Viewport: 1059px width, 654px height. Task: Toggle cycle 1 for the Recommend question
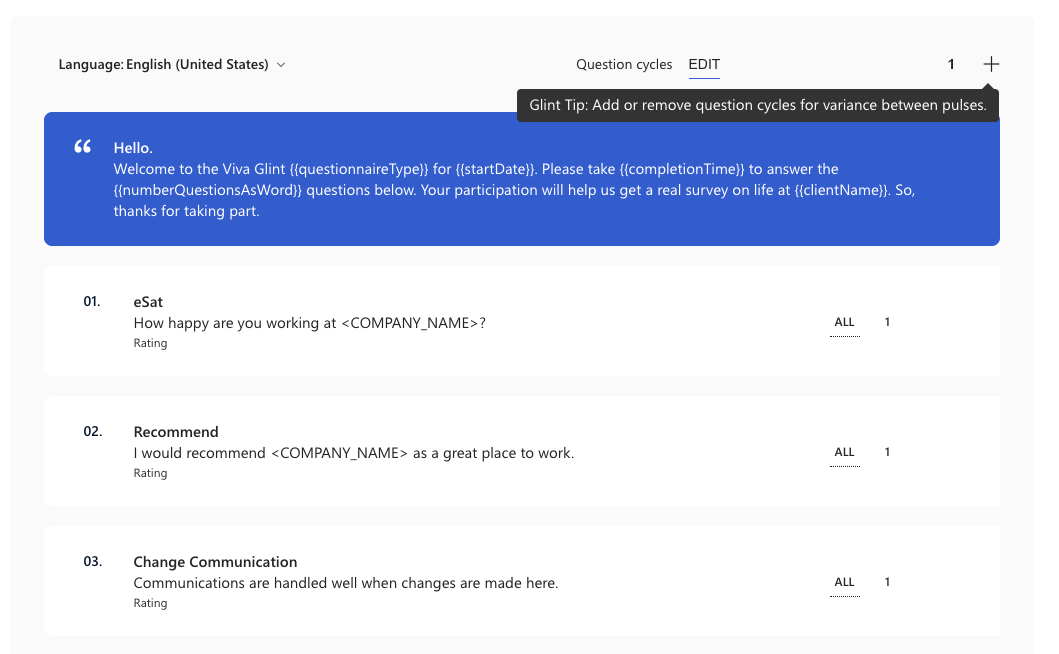pos(887,452)
